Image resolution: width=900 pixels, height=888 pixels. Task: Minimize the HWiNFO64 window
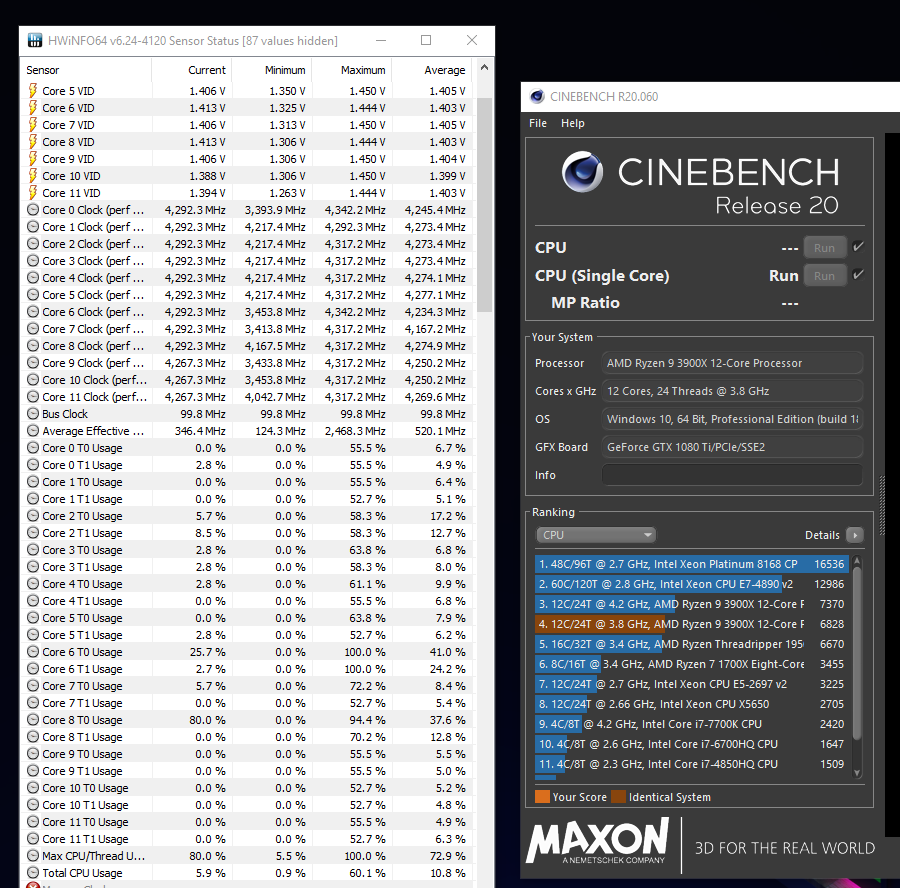pyautogui.click(x=381, y=40)
